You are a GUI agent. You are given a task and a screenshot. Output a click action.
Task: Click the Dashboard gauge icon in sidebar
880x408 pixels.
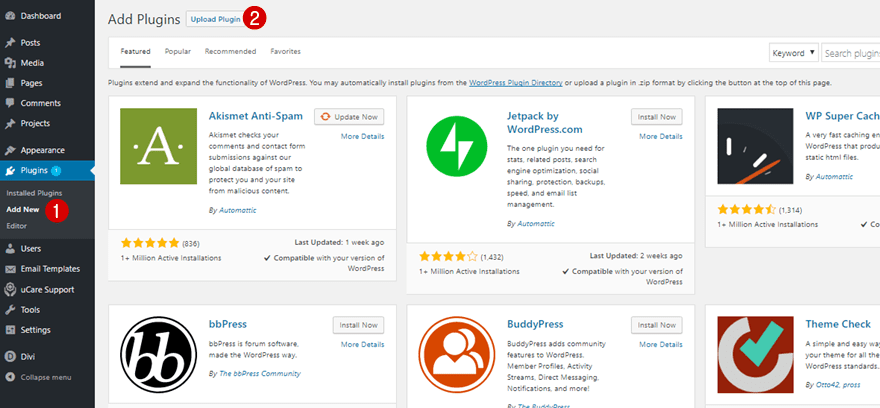pyautogui.click(x=10, y=16)
